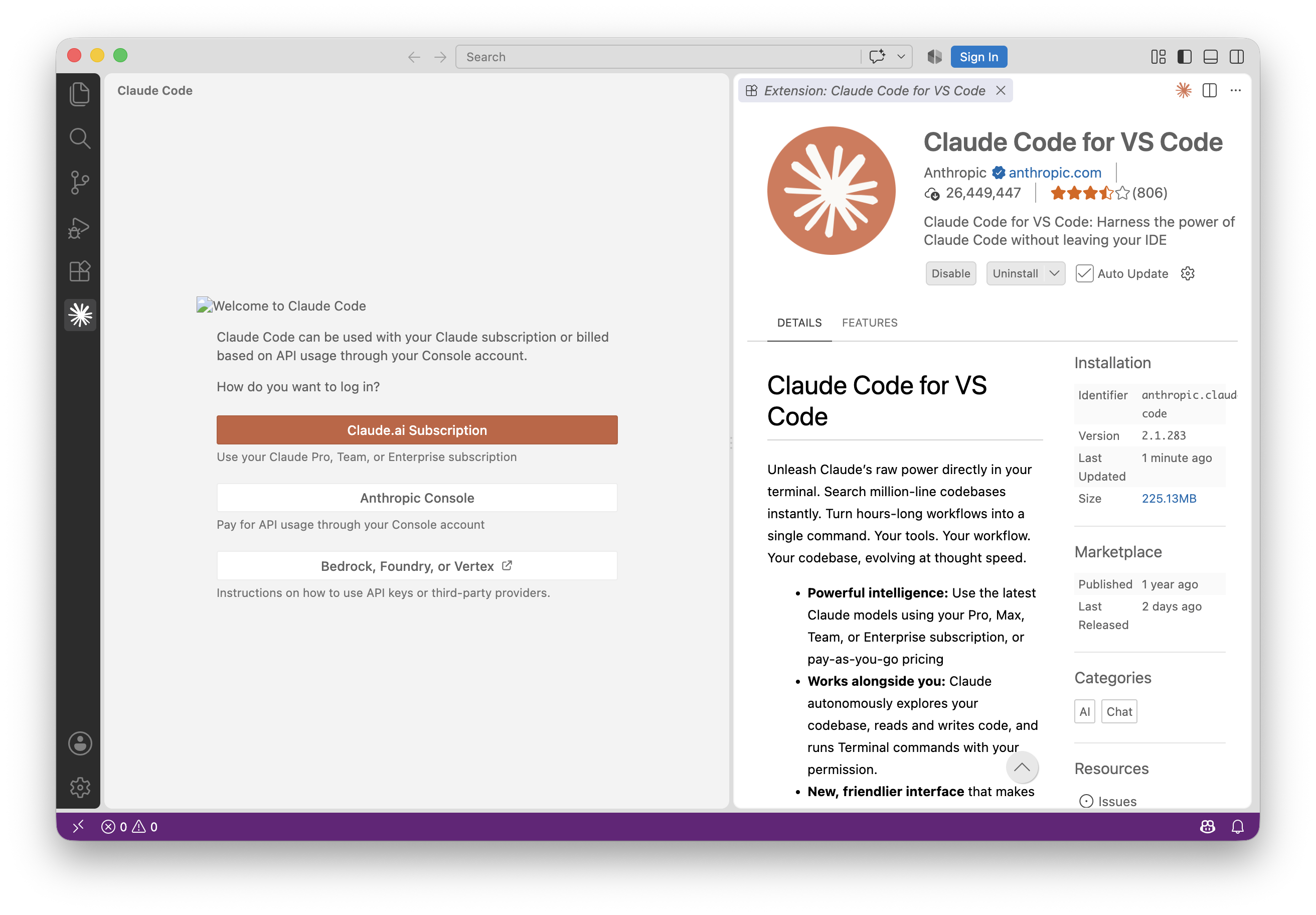The height and width of the screenshot is (915, 1316).
Task: Click the Claude spark icon in editor toolbar
Action: pyautogui.click(x=1183, y=91)
